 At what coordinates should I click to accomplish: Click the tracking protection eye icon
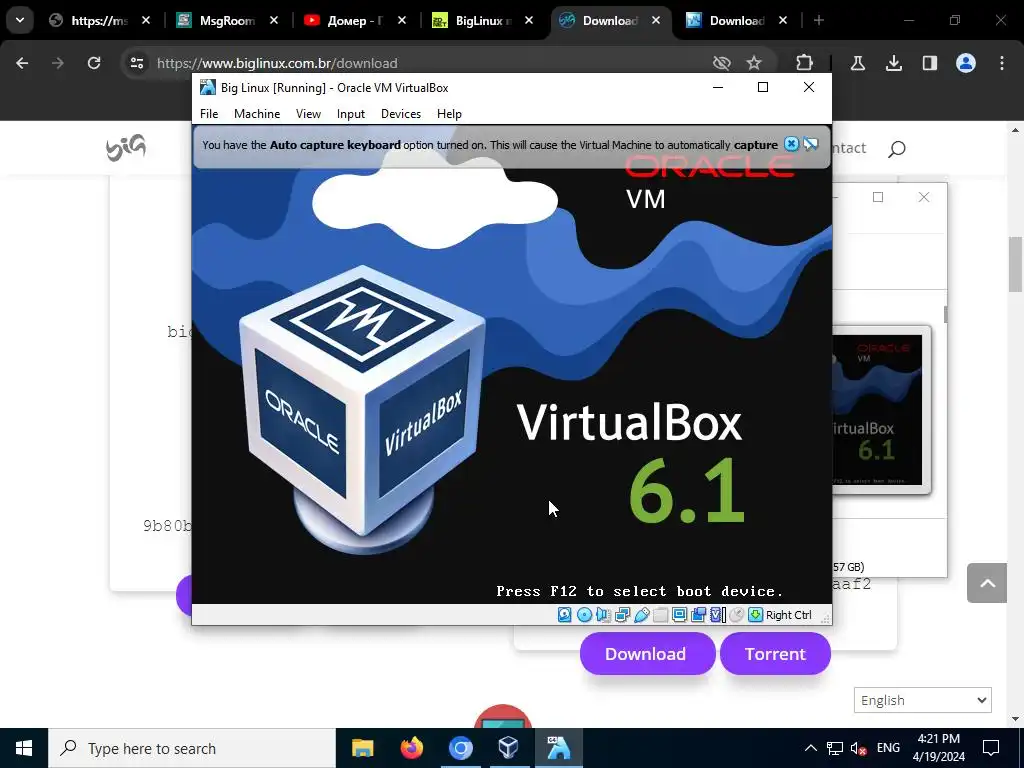tap(721, 63)
